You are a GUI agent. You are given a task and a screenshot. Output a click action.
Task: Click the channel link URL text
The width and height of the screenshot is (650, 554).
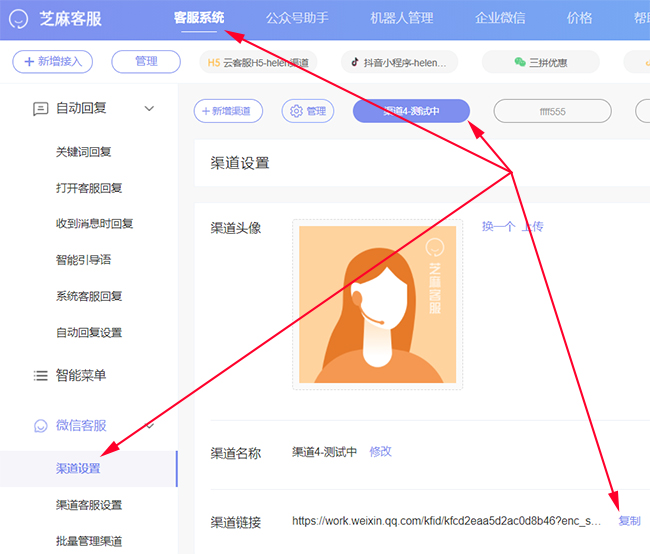[446, 521]
